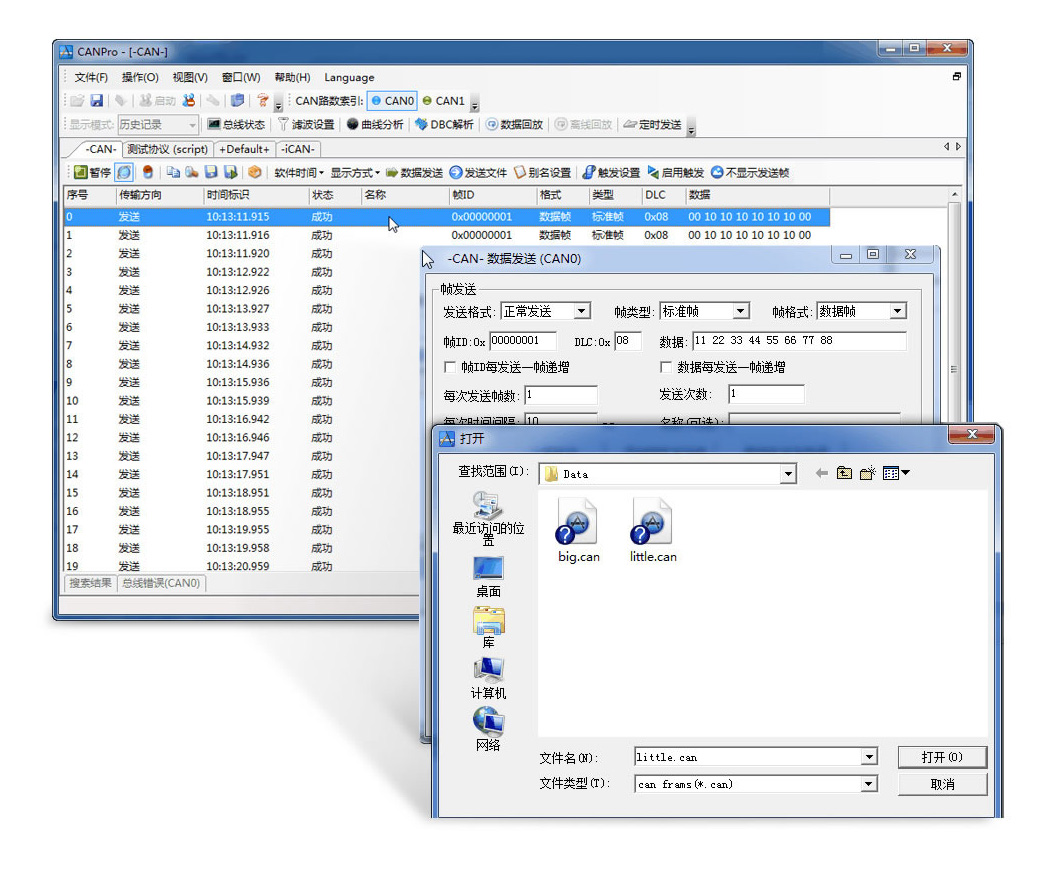The image size is (1050, 880).
Task: Open 触发设置 trigger settings
Action: [x=611, y=173]
